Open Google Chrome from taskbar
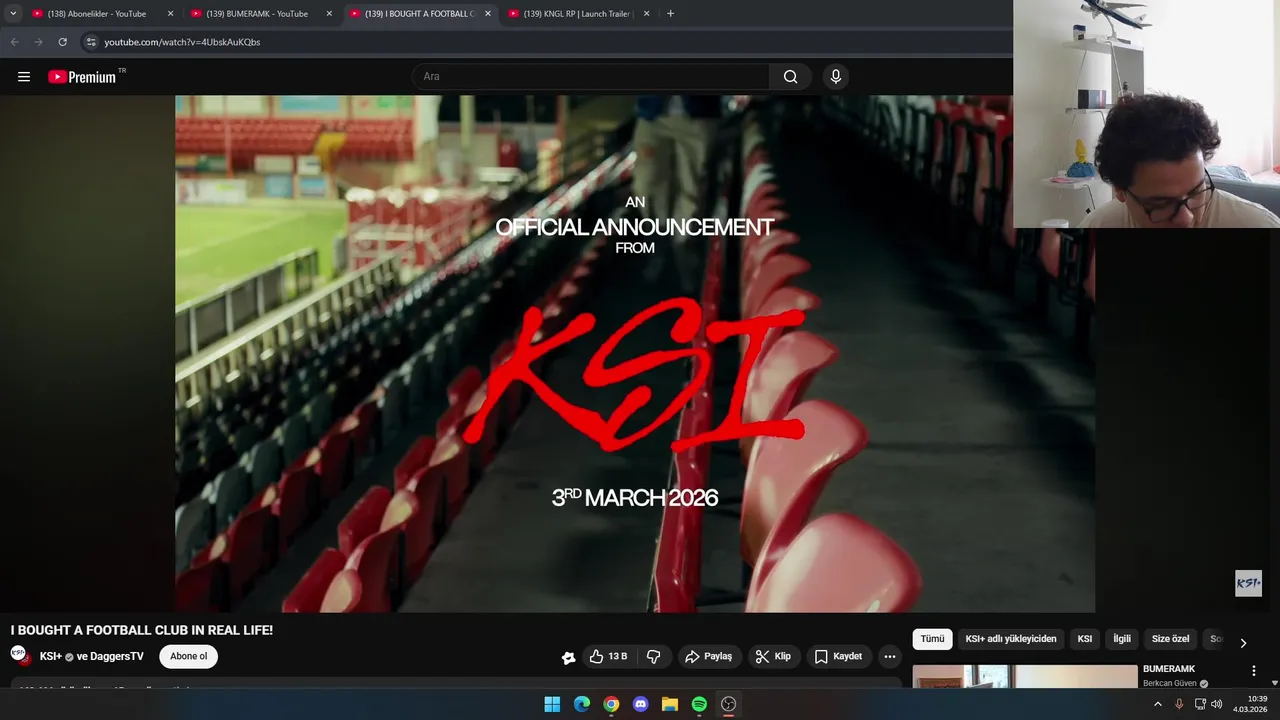Screen dimensions: 1280x720 point(611,704)
